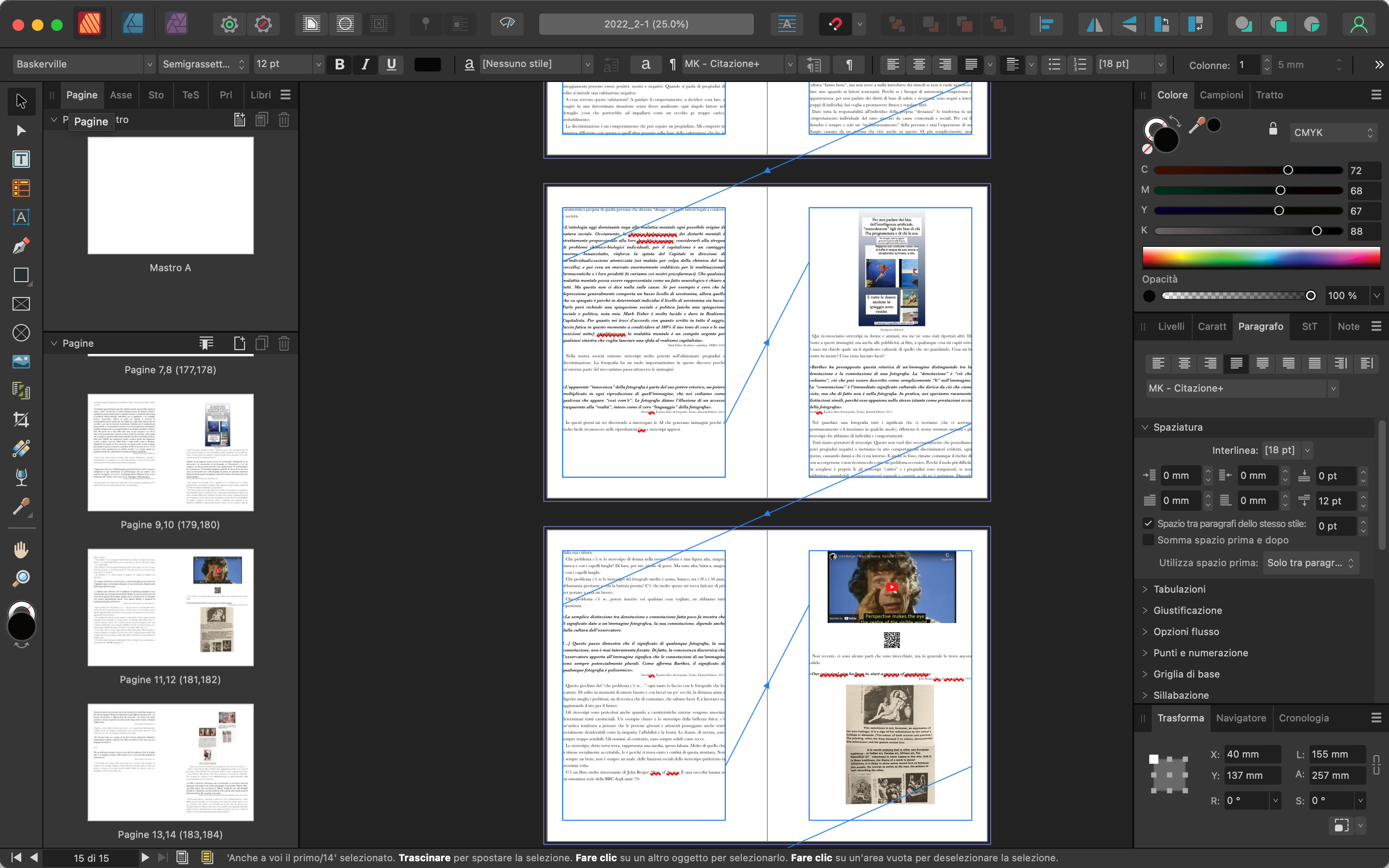Select the Picture Frame Rectangle tool
This screenshot has width=1389, height=868.
[x=21, y=304]
